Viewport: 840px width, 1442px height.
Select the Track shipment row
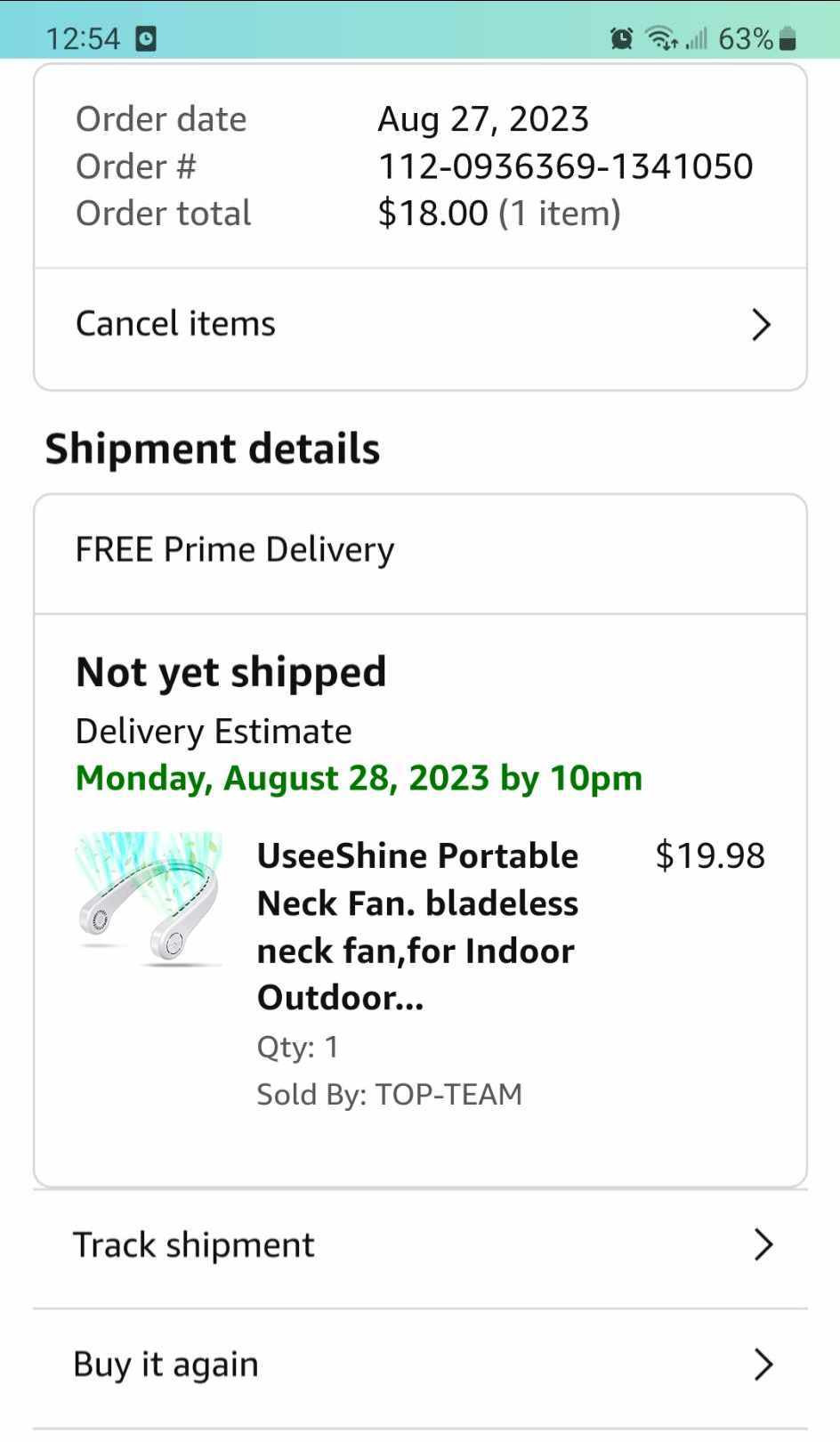point(420,1248)
